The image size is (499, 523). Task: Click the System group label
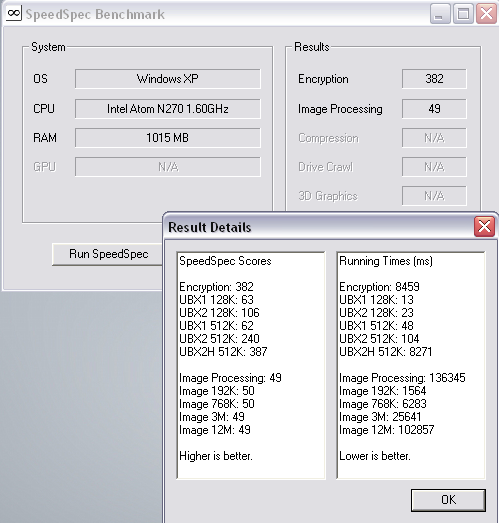pos(48,47)
